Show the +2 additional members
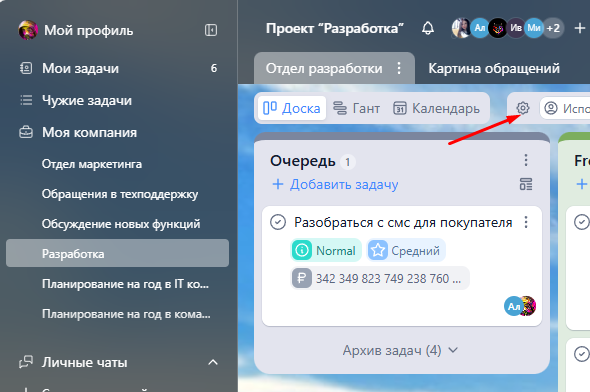The height and width of the screenshot is (392, 590). [x=553, y=28]
